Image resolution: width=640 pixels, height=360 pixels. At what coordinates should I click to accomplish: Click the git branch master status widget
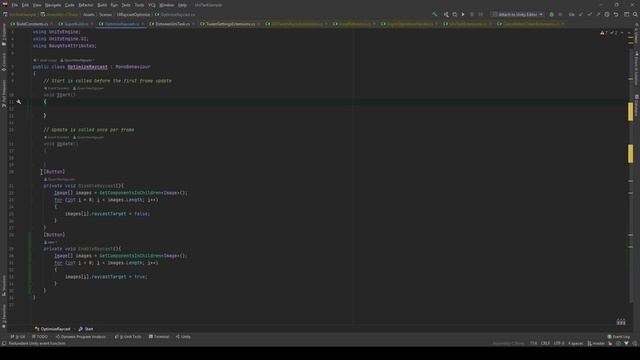596,344
